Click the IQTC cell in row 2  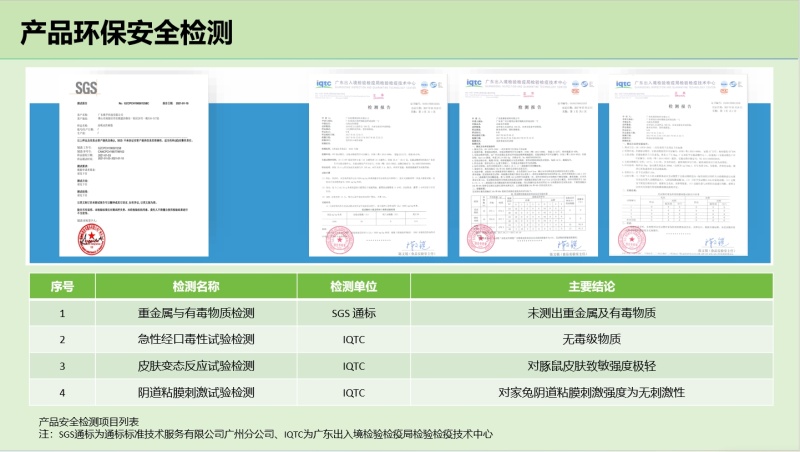(354, 339)
